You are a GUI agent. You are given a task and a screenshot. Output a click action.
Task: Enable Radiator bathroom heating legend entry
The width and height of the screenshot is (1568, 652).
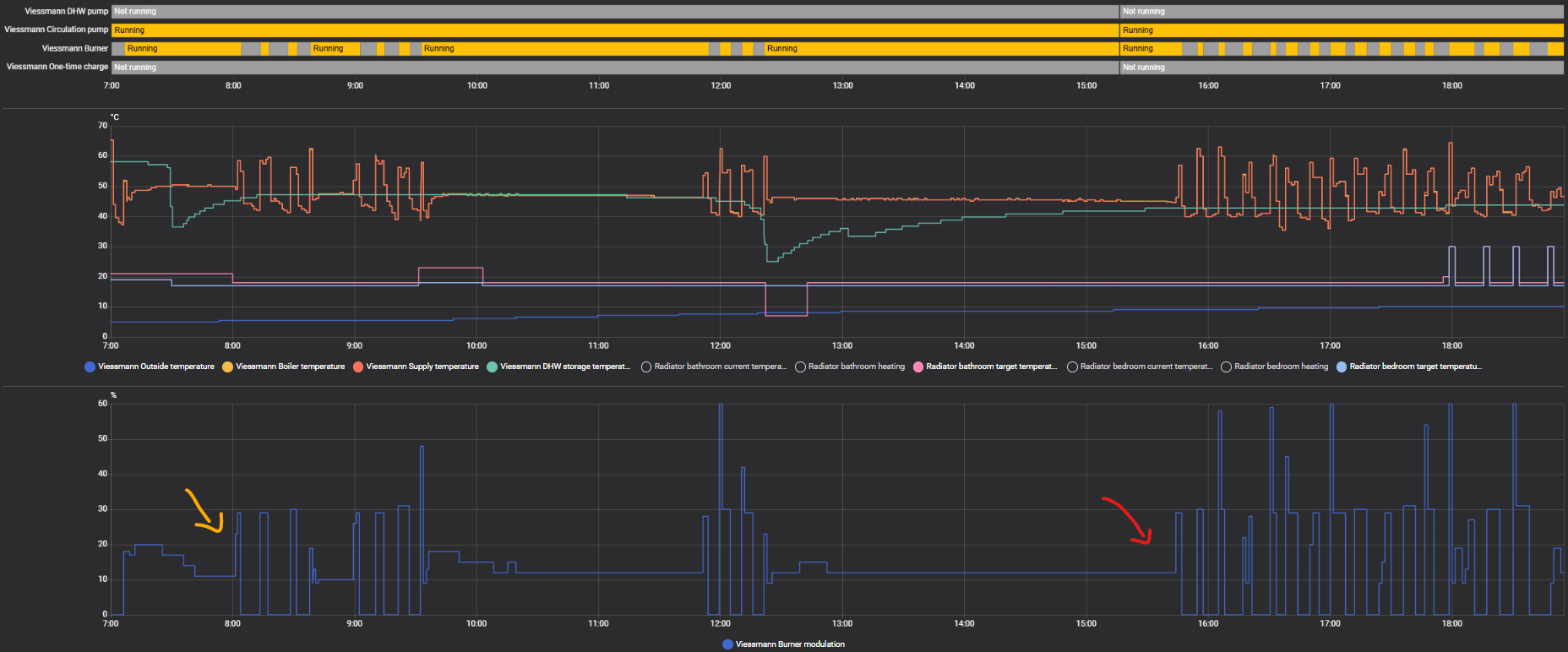(850, 367)
